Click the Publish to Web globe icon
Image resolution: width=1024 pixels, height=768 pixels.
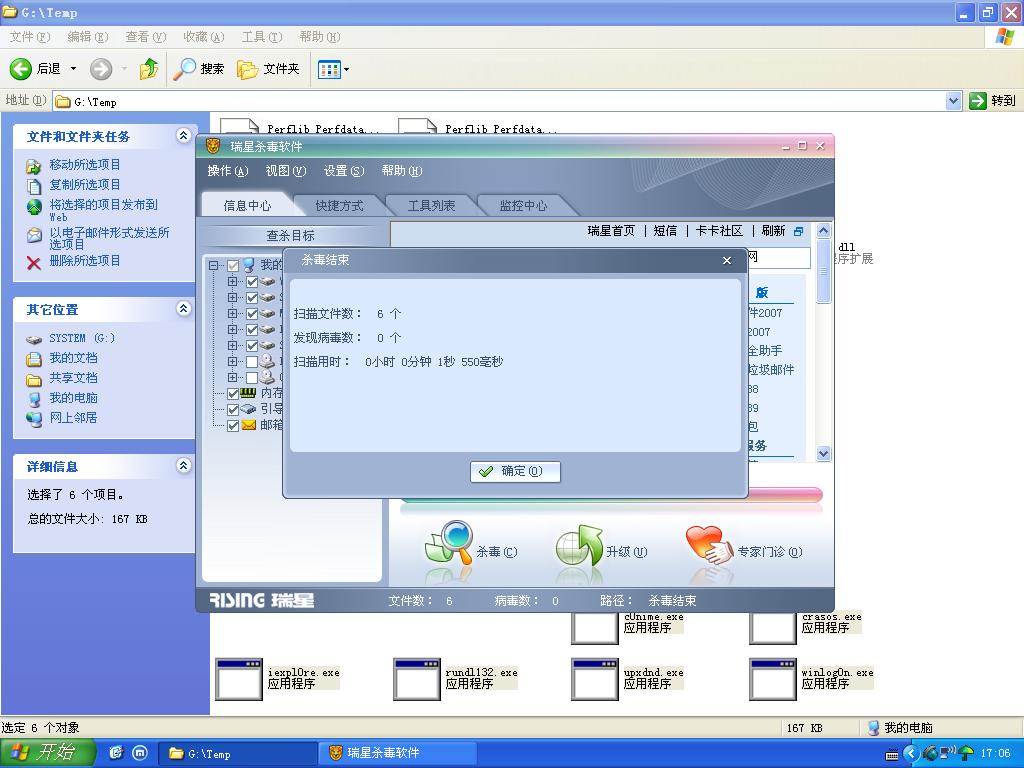tap(34, 207)
